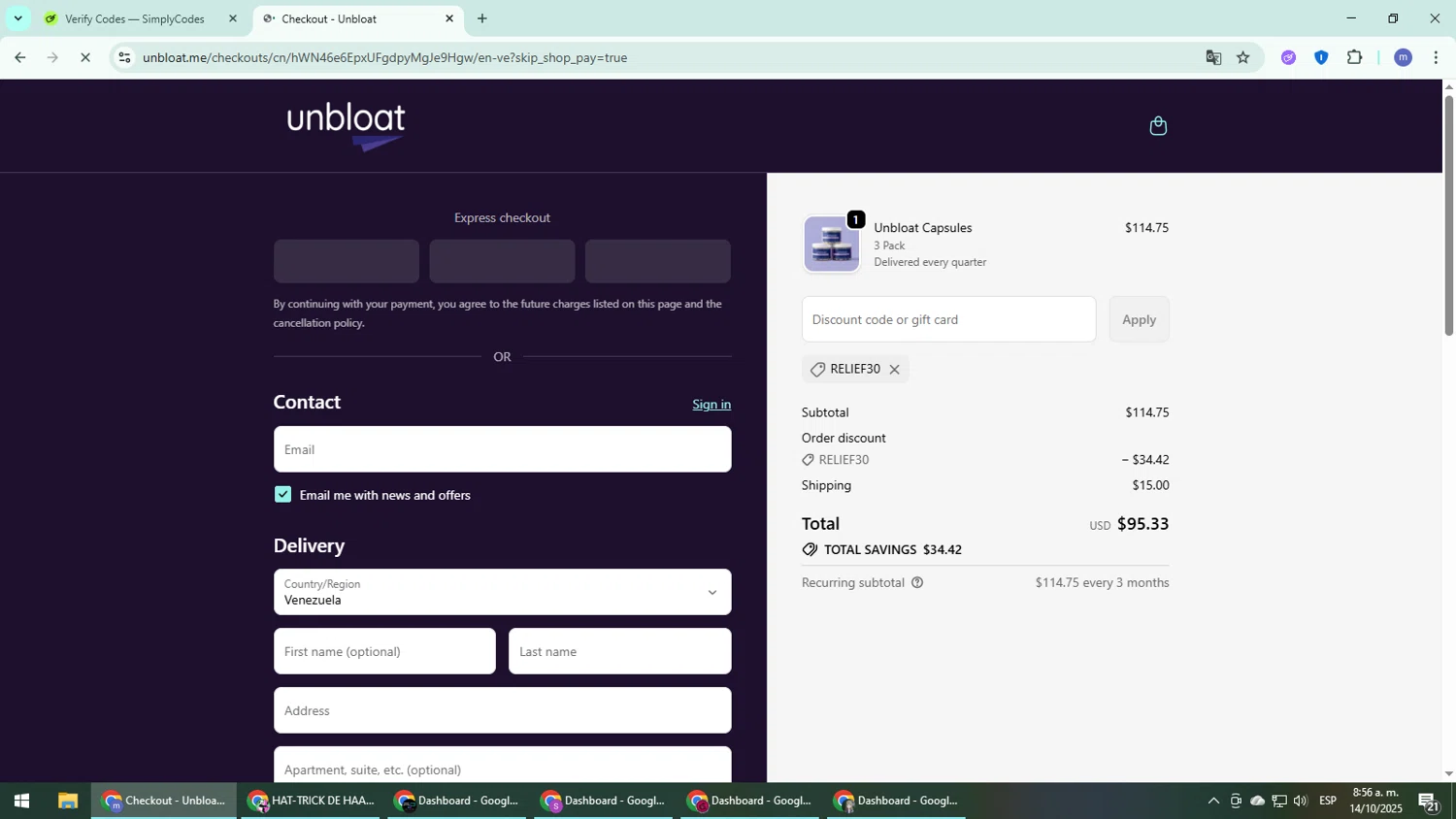Click the middle express checkout button

point(502,261)
